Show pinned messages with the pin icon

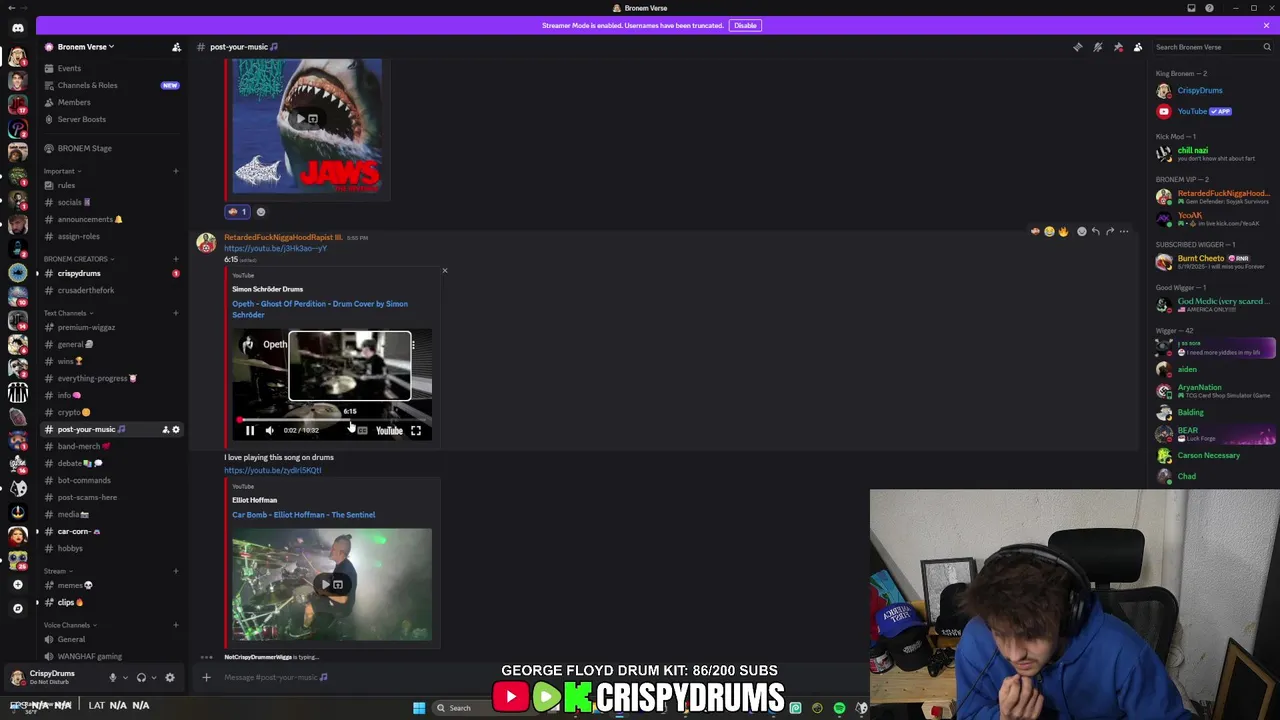[1118, 47]
